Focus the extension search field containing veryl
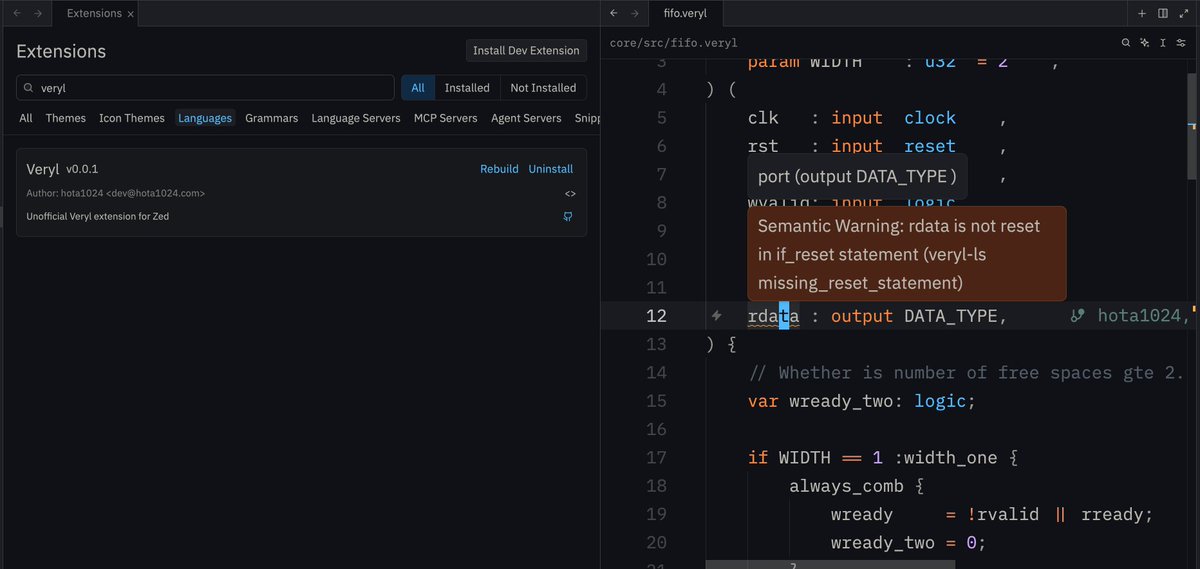The height and width of the screenshot is (569, 1200). (205, 88)
